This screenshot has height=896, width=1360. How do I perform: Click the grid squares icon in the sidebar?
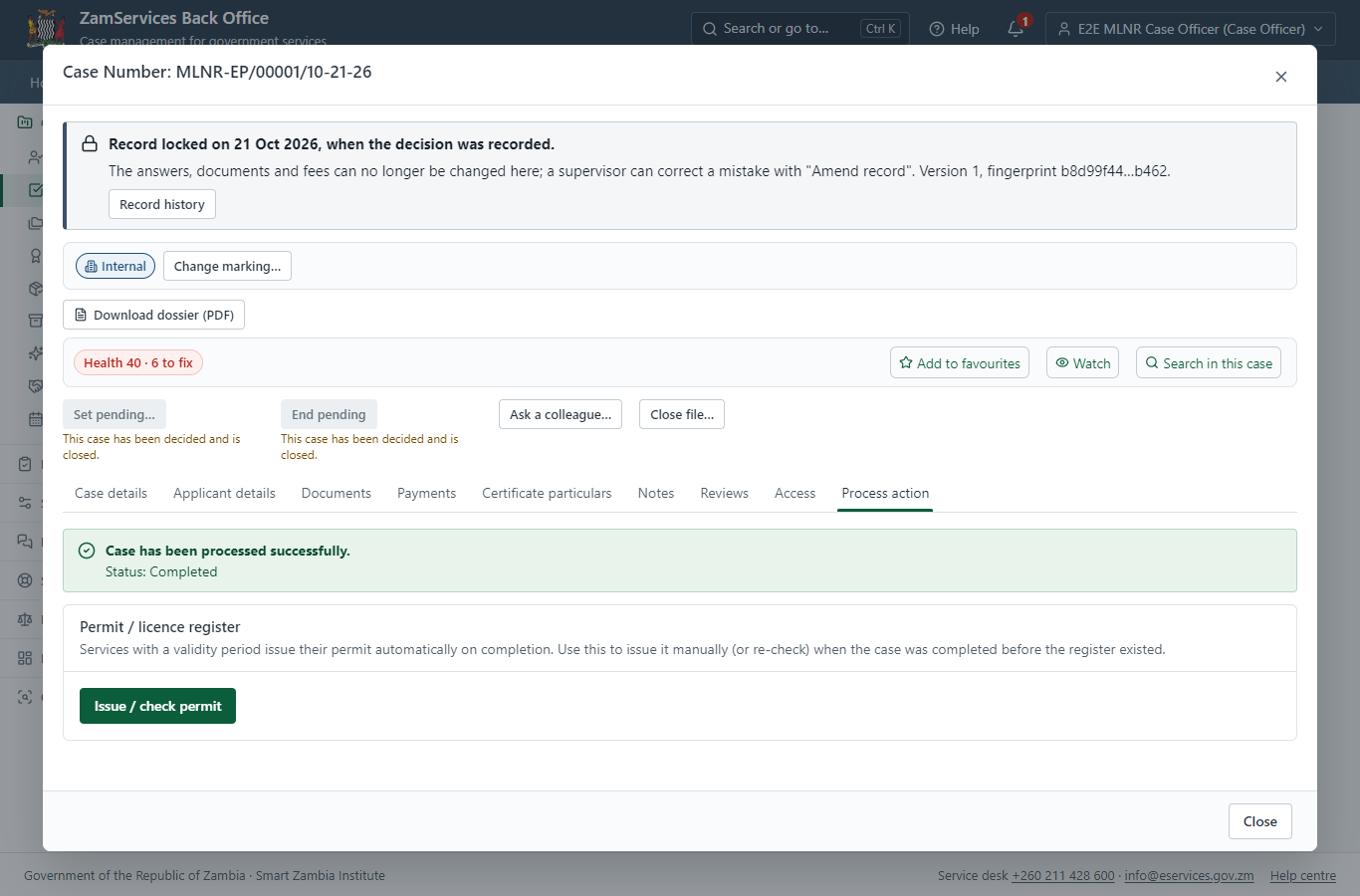(25, 658)
